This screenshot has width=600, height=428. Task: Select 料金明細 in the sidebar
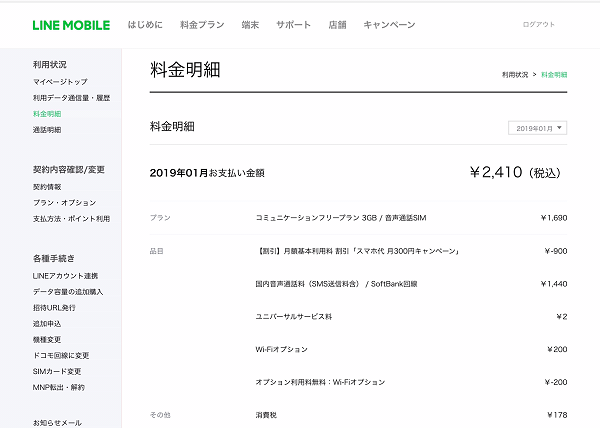point(47,114)
